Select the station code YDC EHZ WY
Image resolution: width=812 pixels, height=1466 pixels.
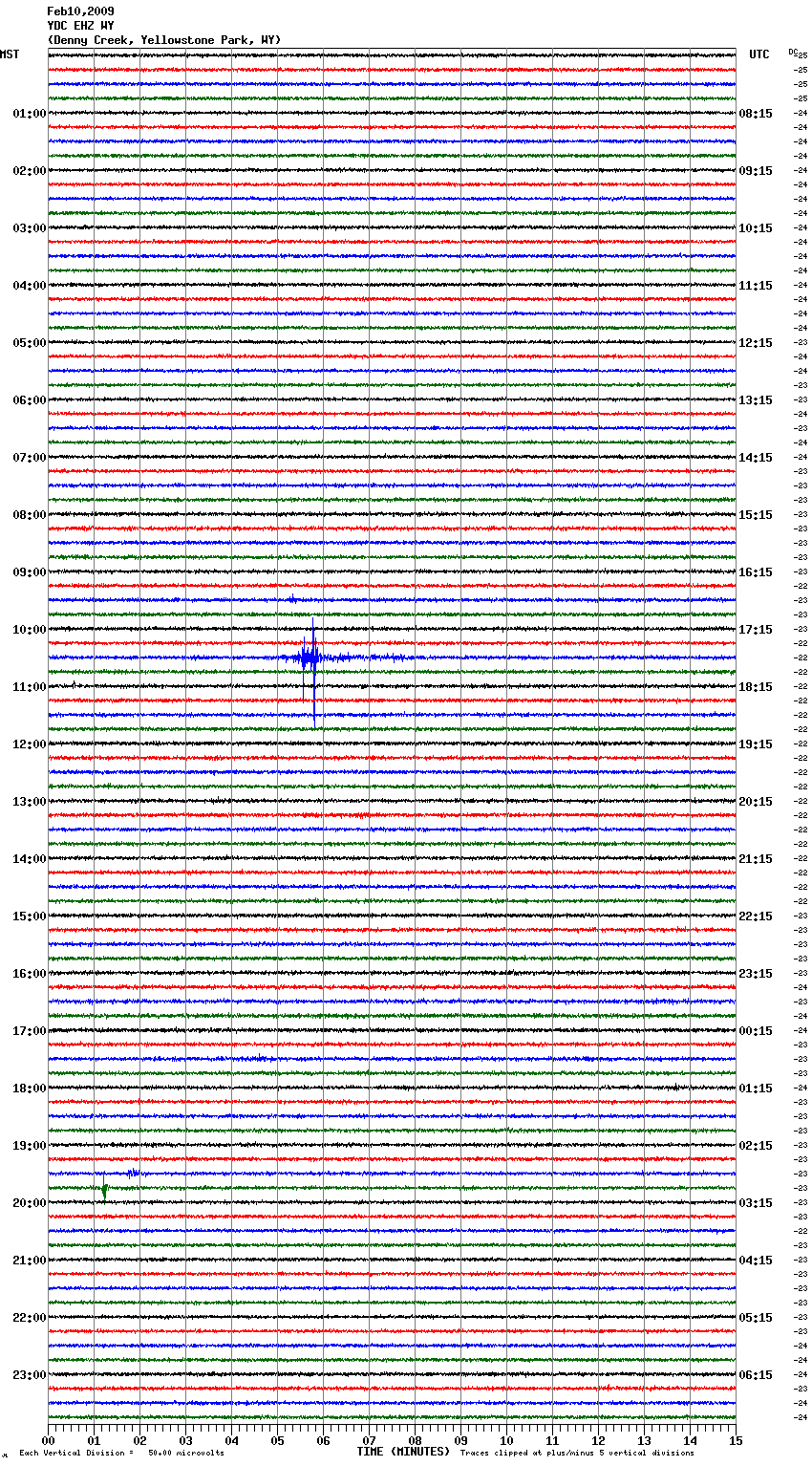point(80,26)
